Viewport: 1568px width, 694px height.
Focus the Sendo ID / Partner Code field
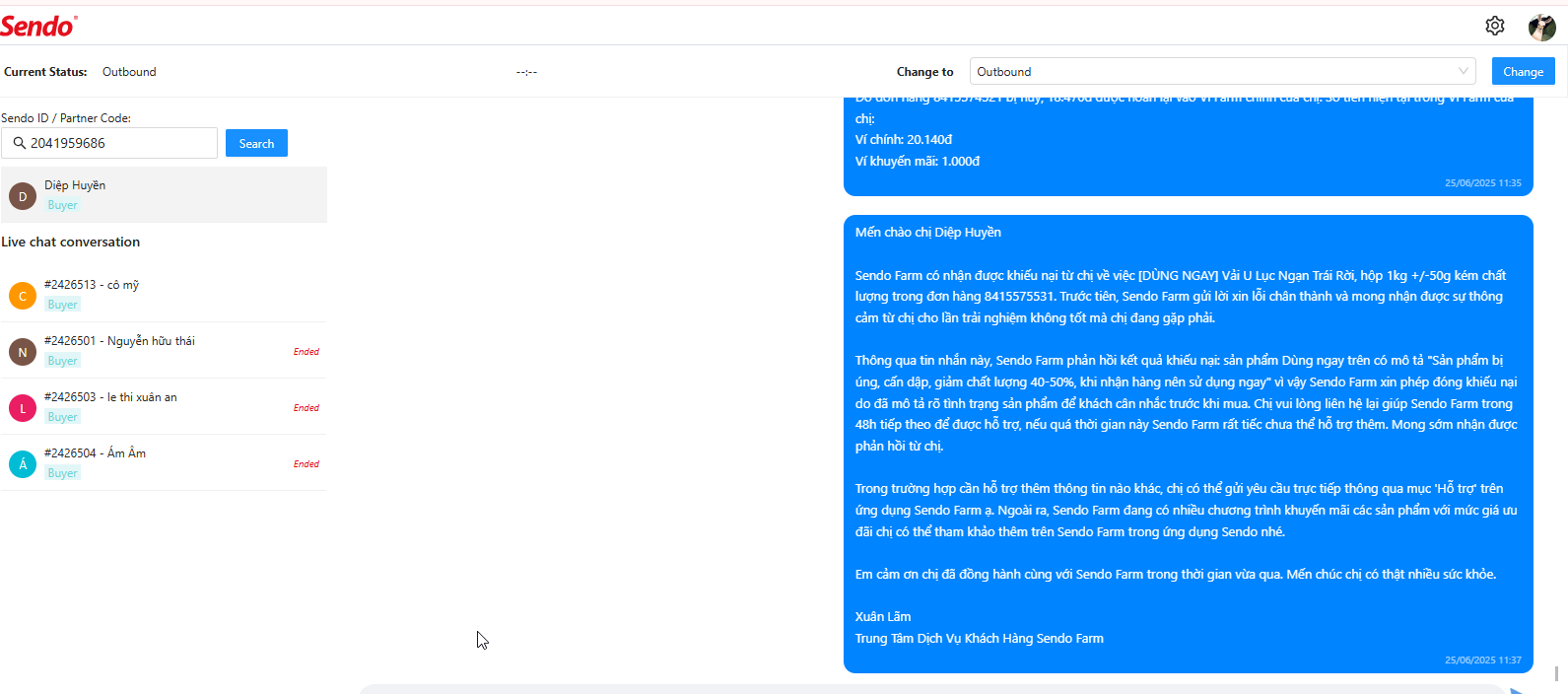(109, 143)
